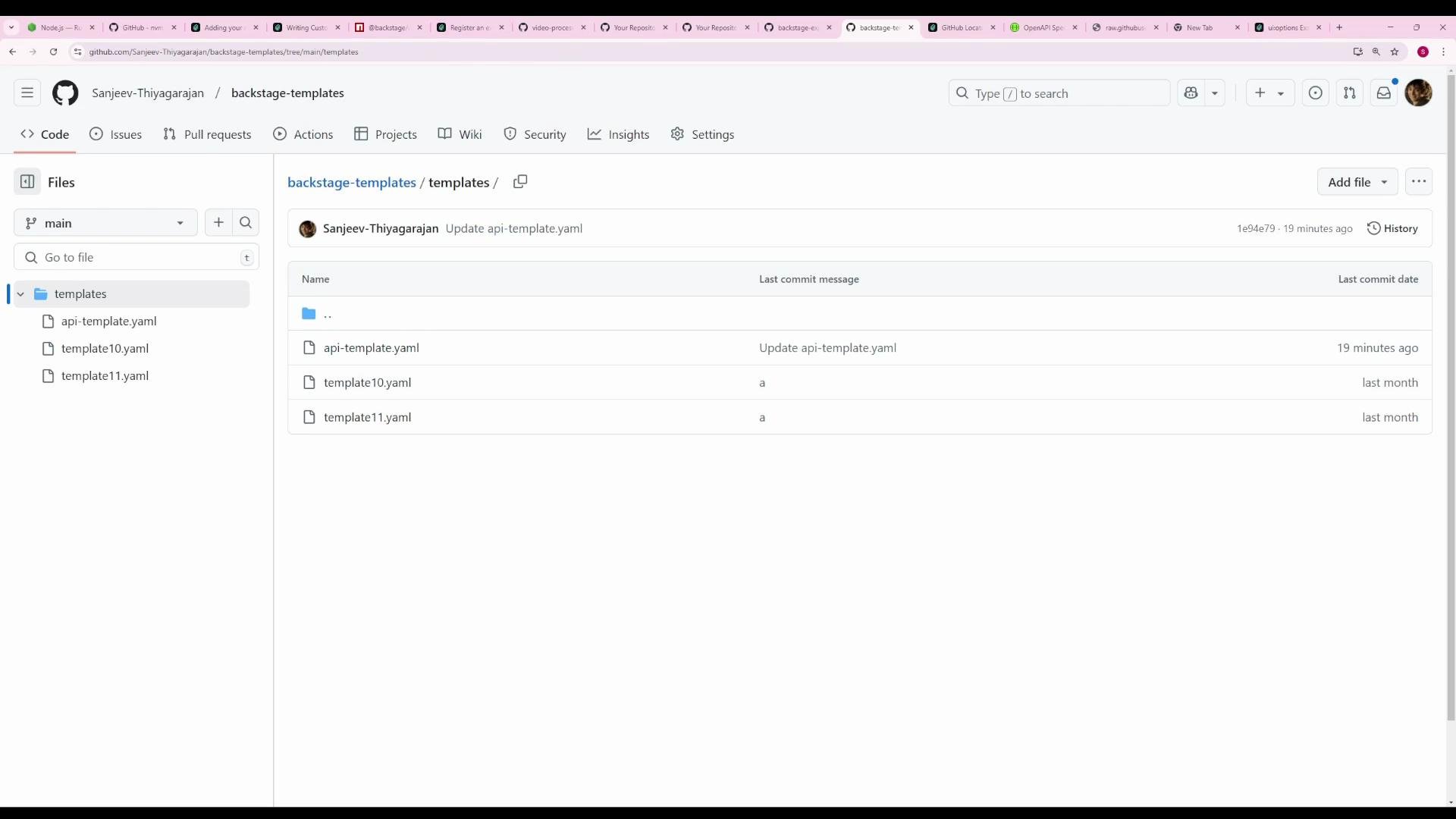Reload the page in the browser
This screenshot has height=819, width=1456.
coord(53,52)
